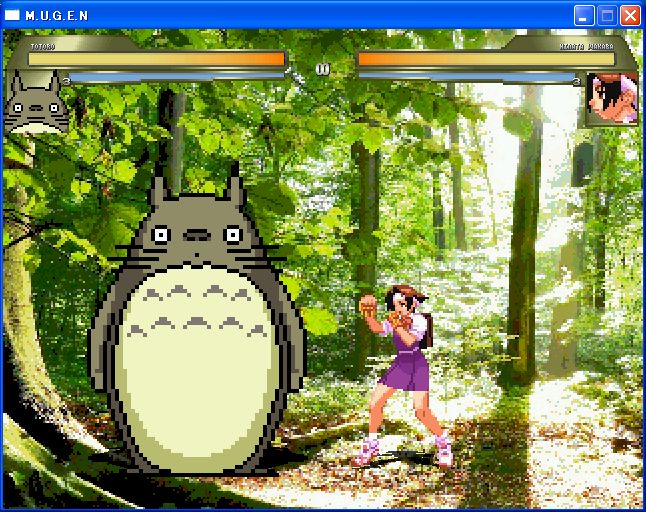
Task: Click Hinata Wakaba's portrait thumbnail
Action: coord(612,98)
